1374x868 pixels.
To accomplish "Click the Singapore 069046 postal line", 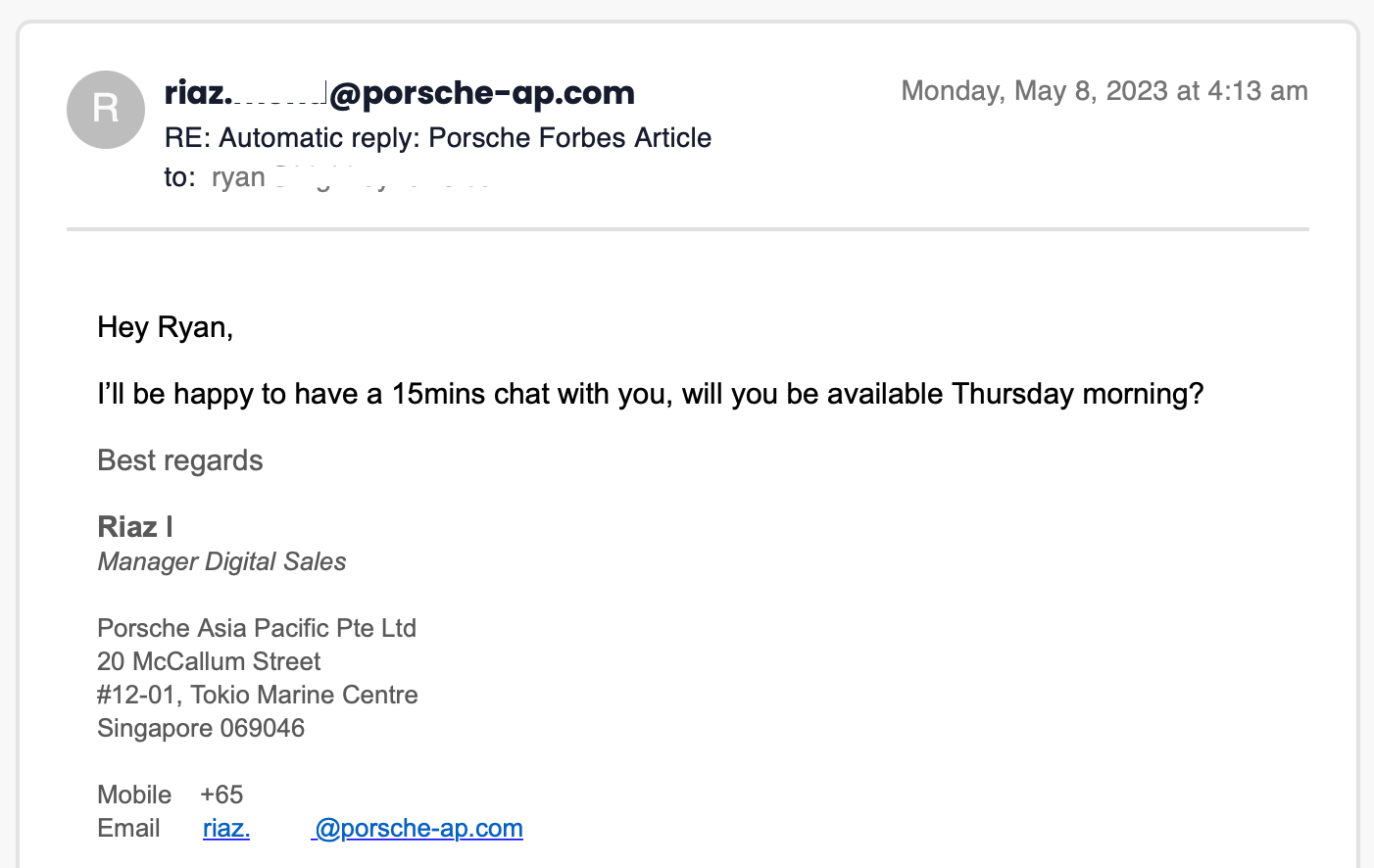I will coord(201,728).
